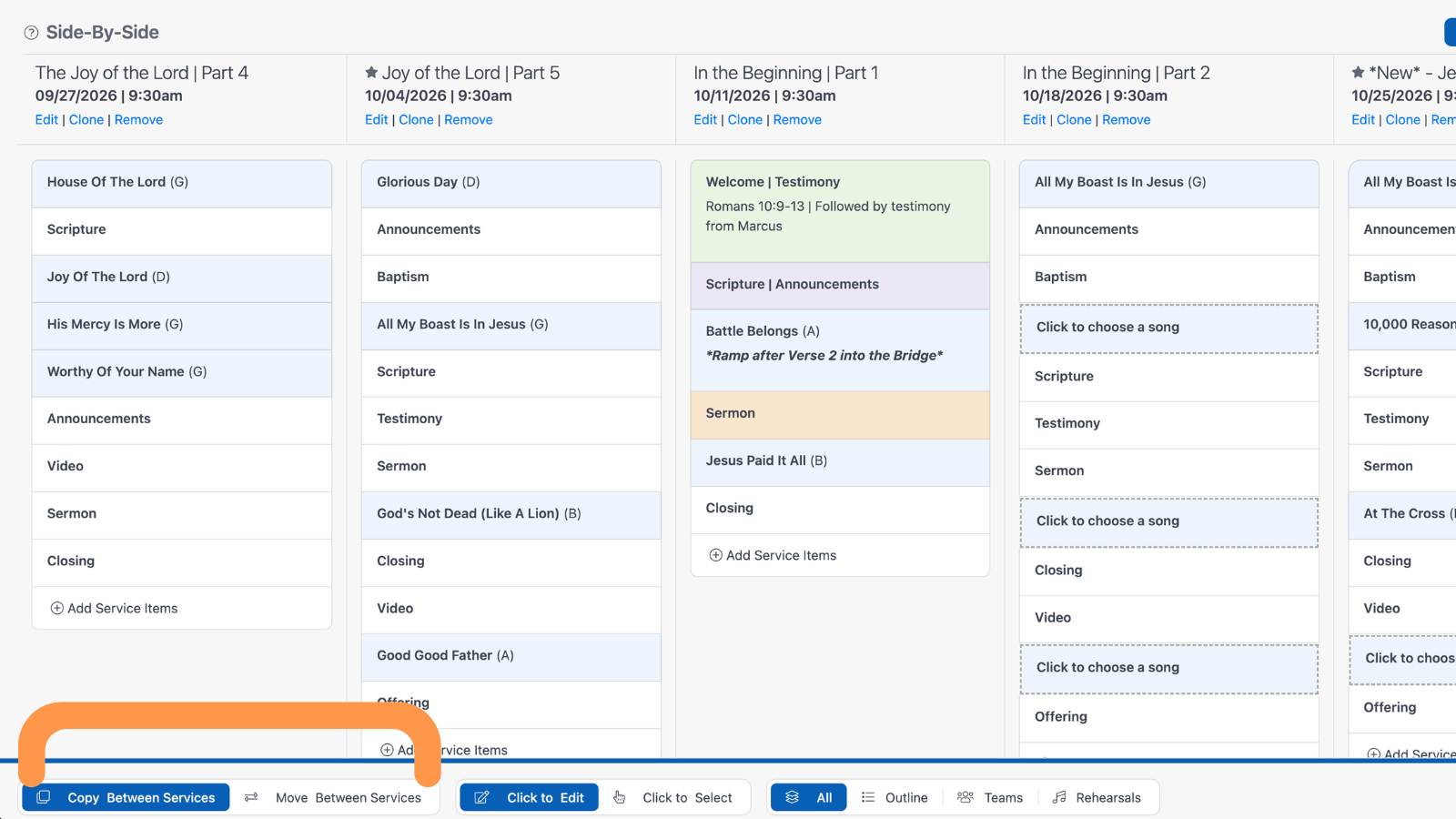Add Service Items to In the Beginning Part 1
This screenshot has width=1456, height=819.
click(x=773, y=555)
